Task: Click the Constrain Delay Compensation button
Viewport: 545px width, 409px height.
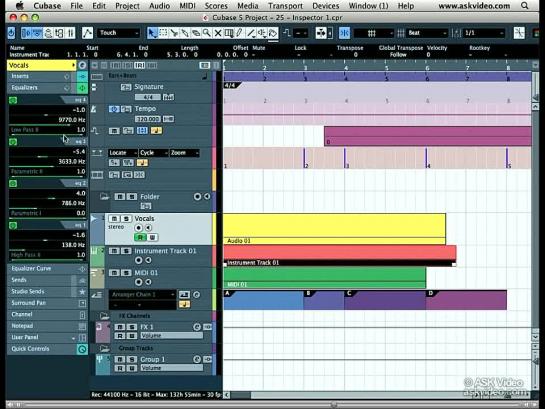Action: [11, 33]
